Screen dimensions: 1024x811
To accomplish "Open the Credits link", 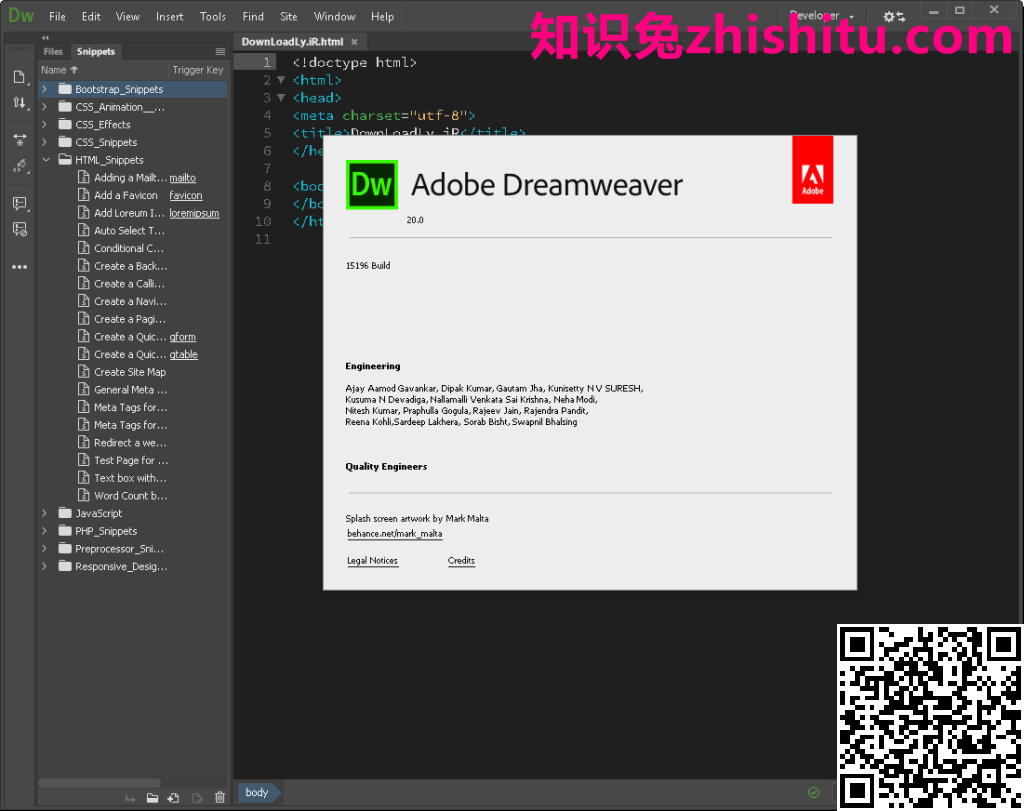I will (x=461, y=561).
